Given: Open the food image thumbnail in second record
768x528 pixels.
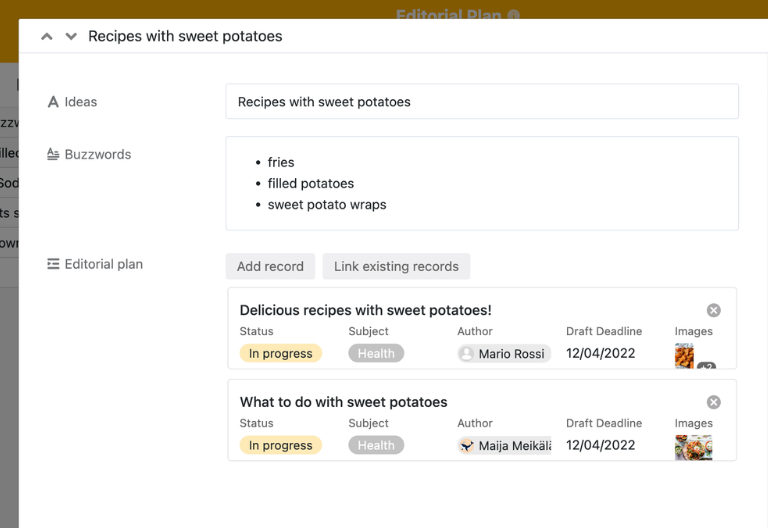Looking at the screenshot, I should [x=693, y=446].
